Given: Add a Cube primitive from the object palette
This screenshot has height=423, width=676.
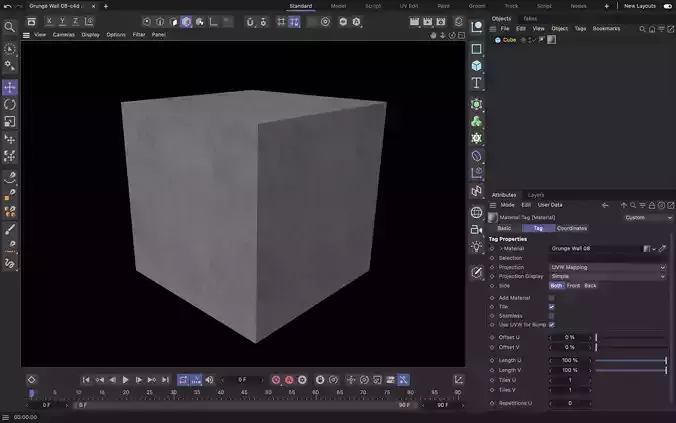Looking at the screenshot, I should click(476, 66).
